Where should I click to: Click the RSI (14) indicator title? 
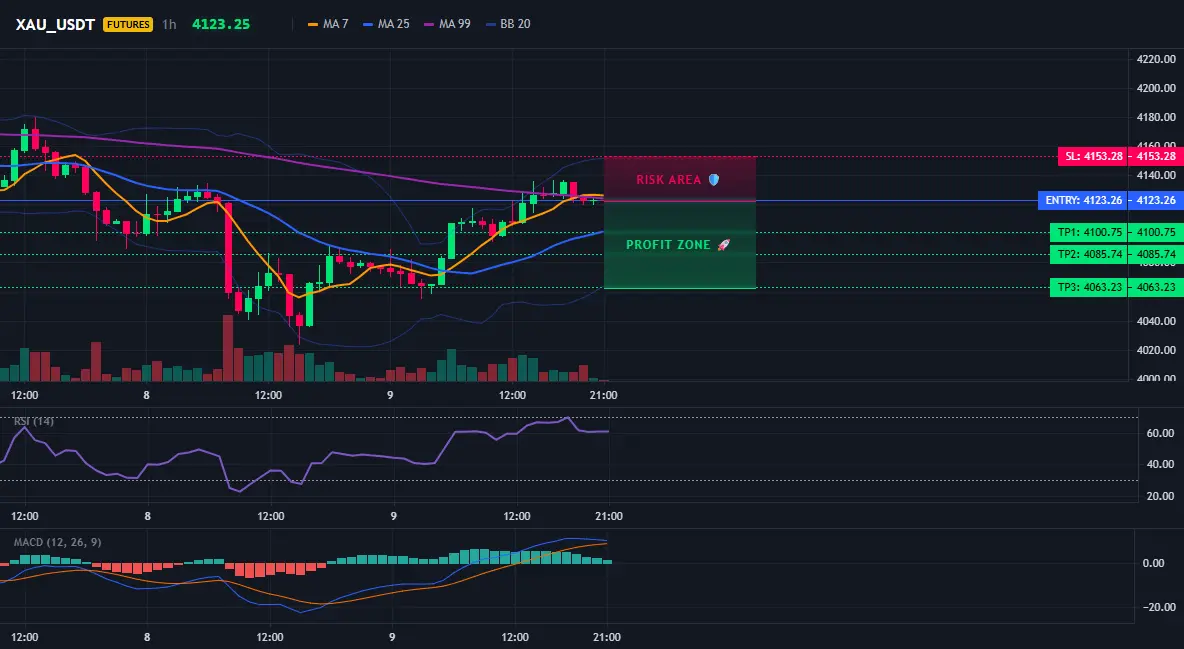click(34, 421)
